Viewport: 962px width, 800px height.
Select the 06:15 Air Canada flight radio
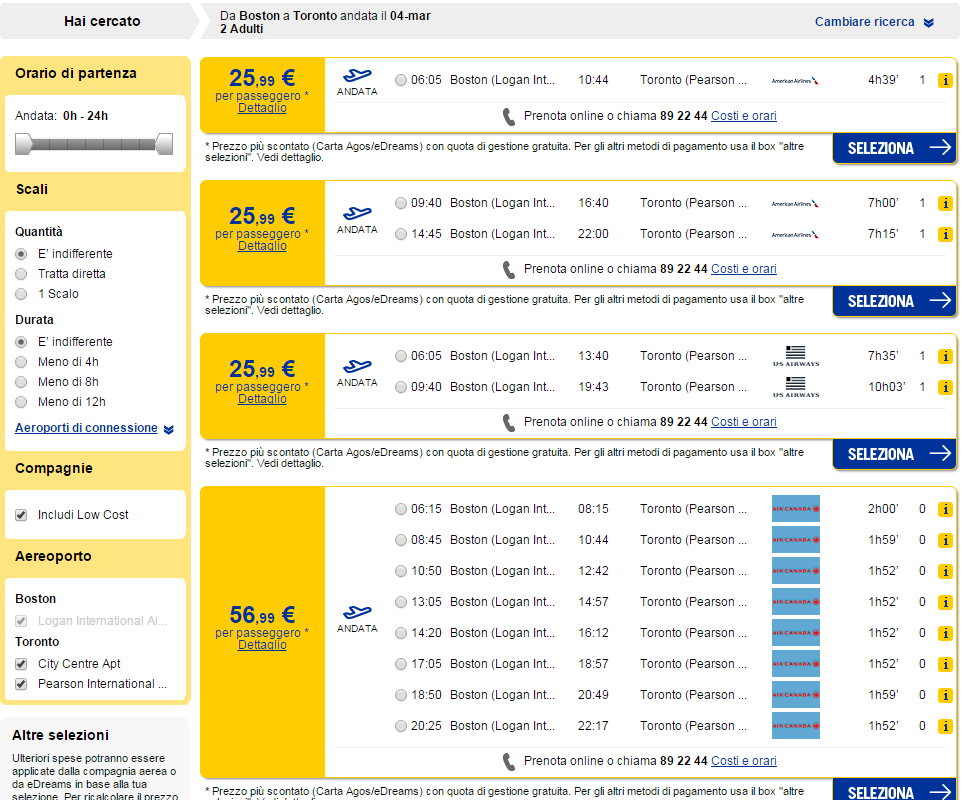coord(401,509)
